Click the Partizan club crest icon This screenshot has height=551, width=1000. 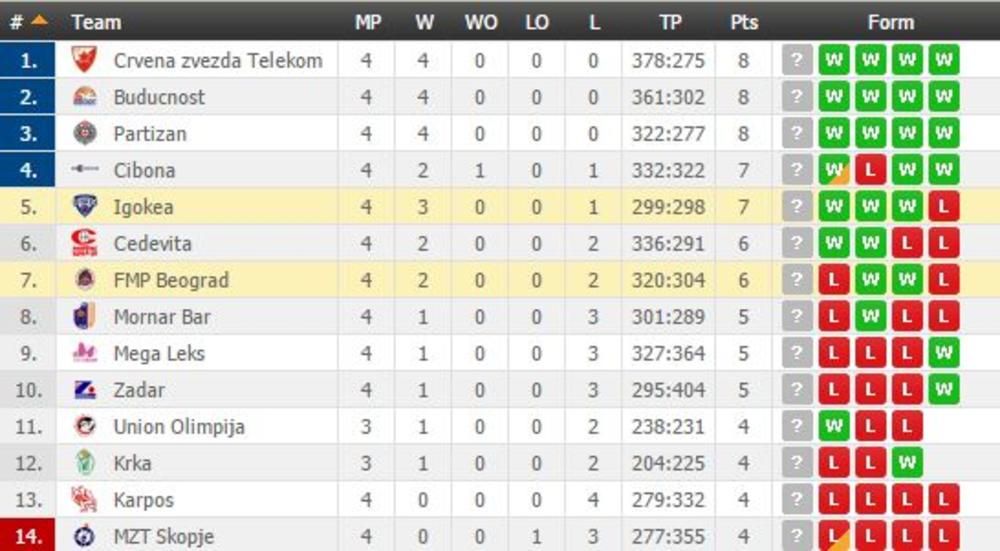coord(85,133)
